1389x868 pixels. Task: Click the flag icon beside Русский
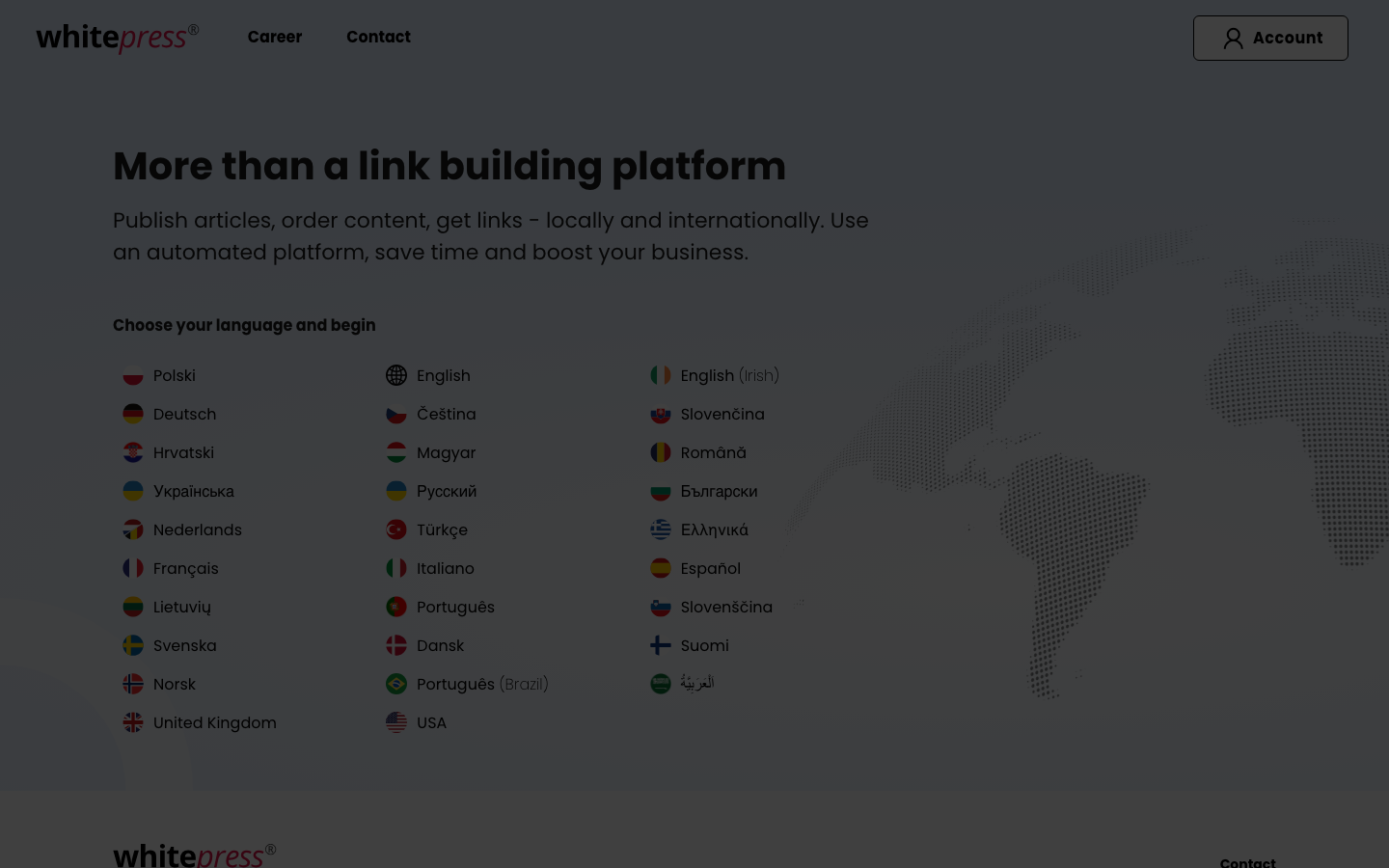tap(396, 491)
